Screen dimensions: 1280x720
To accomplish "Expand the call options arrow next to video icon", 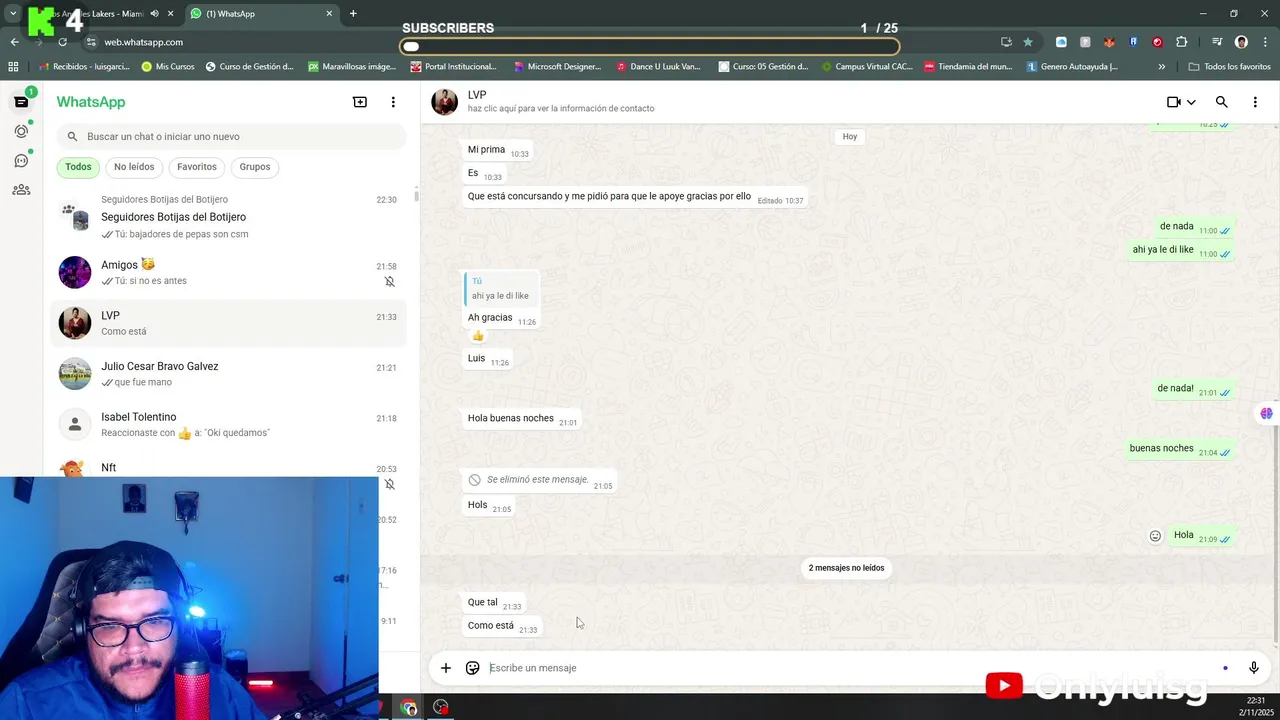I will tap(1191, 102).
